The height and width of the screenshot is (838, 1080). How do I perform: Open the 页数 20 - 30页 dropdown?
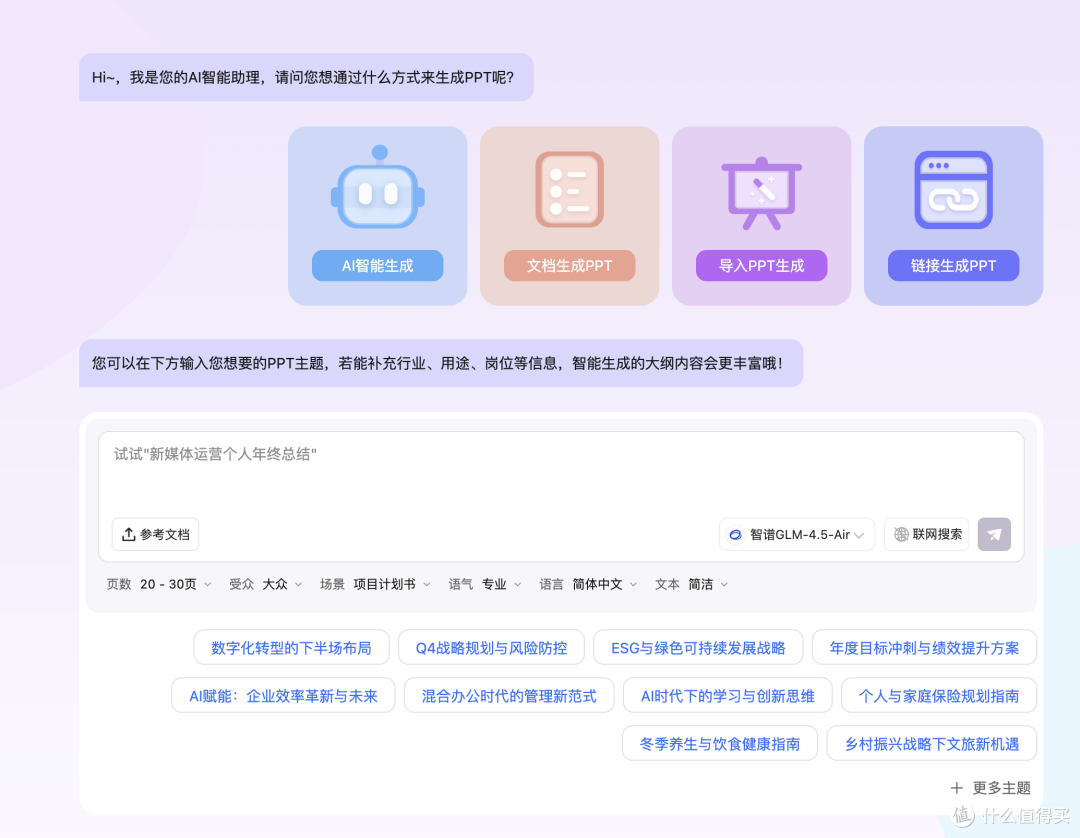[158, 584]
